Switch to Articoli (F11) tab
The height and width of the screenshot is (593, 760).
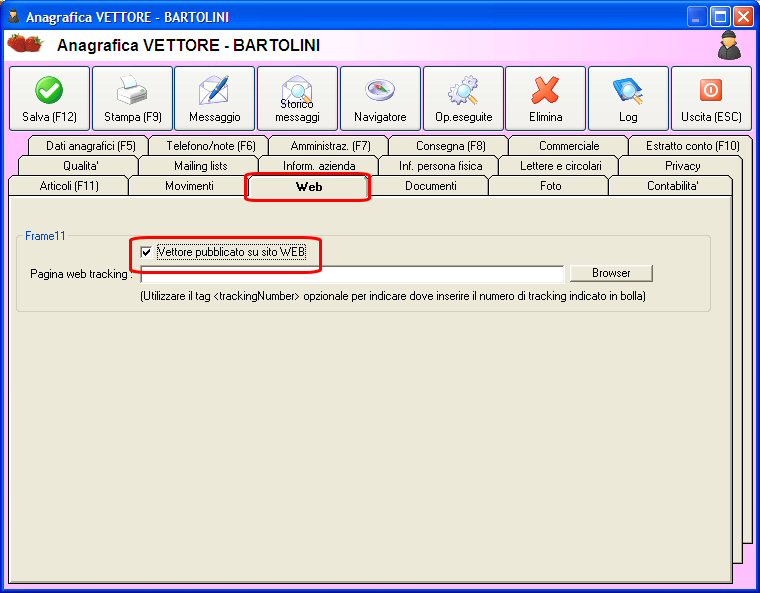pyautogui.click(x=69, y=186)
